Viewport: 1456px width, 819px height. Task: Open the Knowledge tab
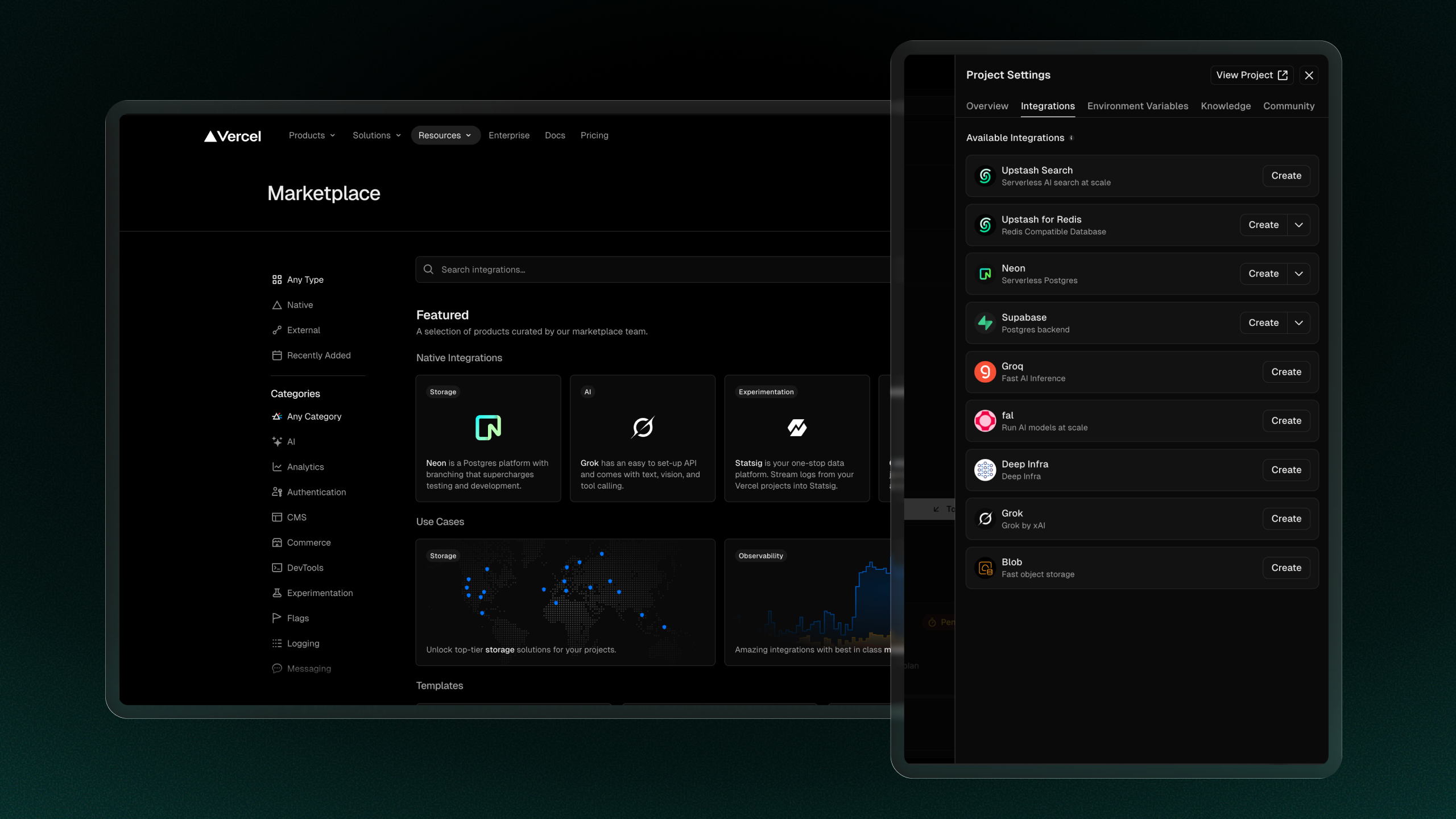pos(1226,106)
